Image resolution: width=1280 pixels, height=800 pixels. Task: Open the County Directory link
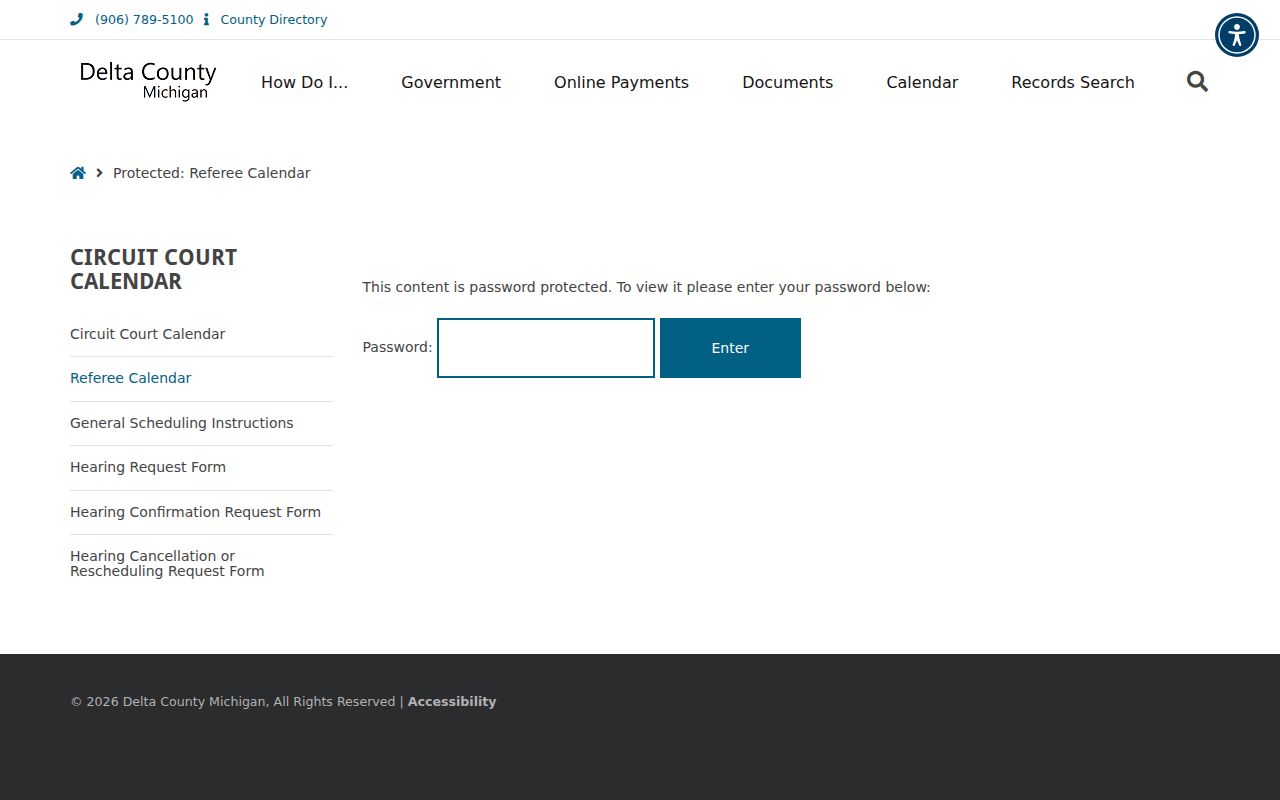(x=274, y=19)
